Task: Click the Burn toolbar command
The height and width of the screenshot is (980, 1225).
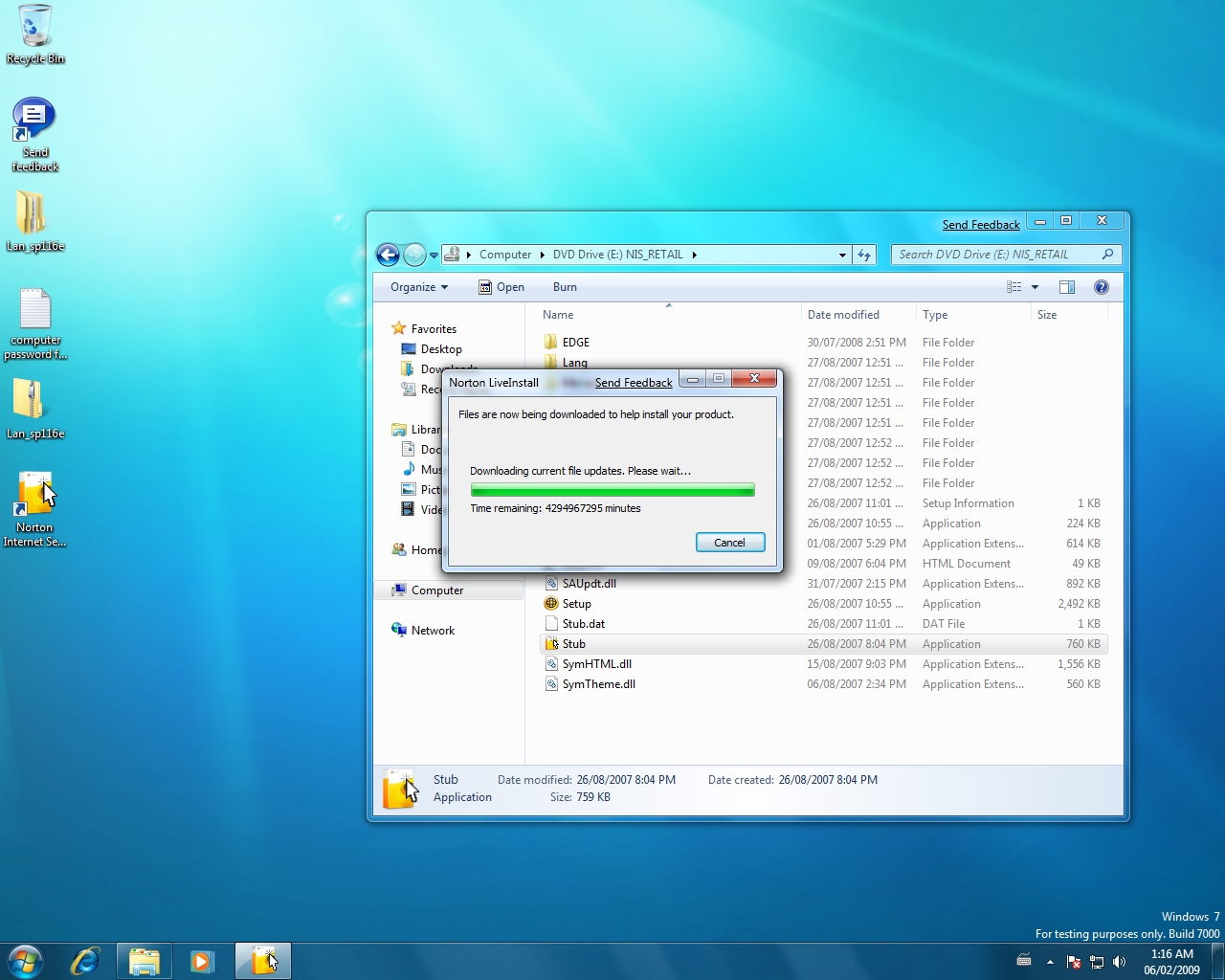Action: coord(565,287)
